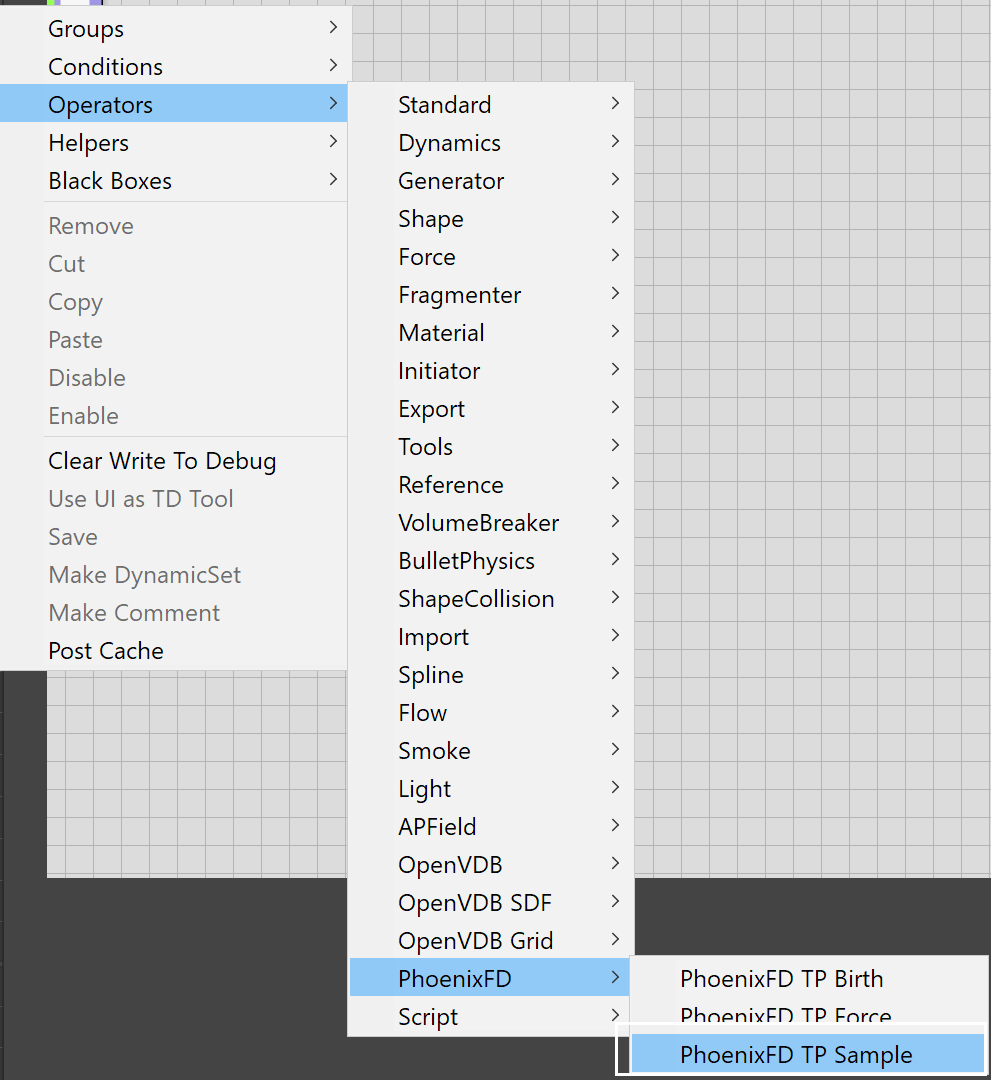The height and width of the screenshot is (1080, 991).
Task: Open the Black Boxes submenu
Action: tap(174, 180)
